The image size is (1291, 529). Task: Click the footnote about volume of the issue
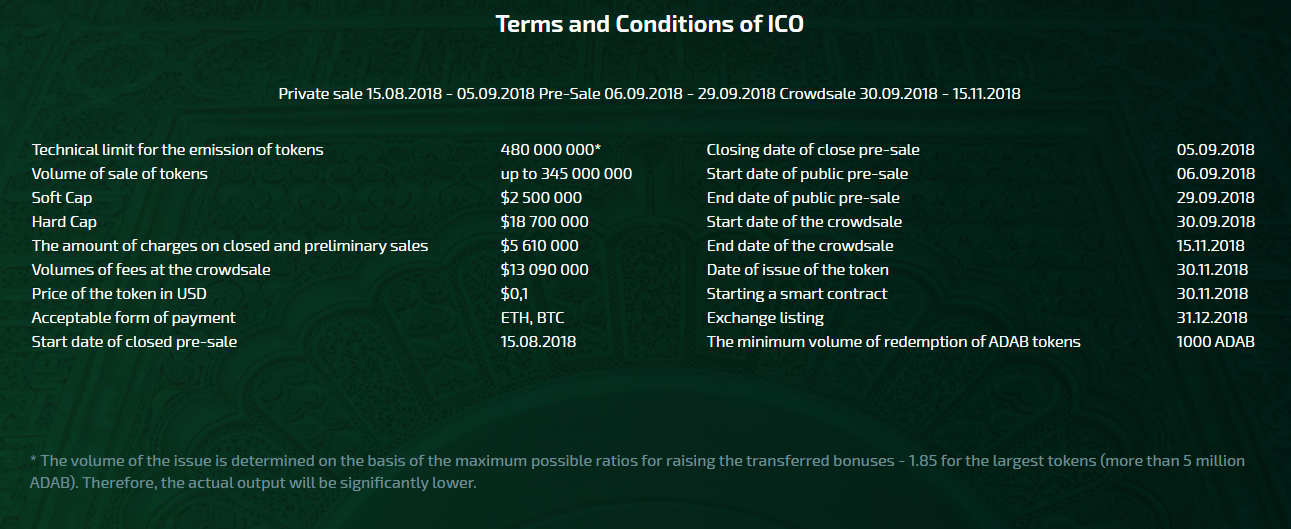click(637, 472)
